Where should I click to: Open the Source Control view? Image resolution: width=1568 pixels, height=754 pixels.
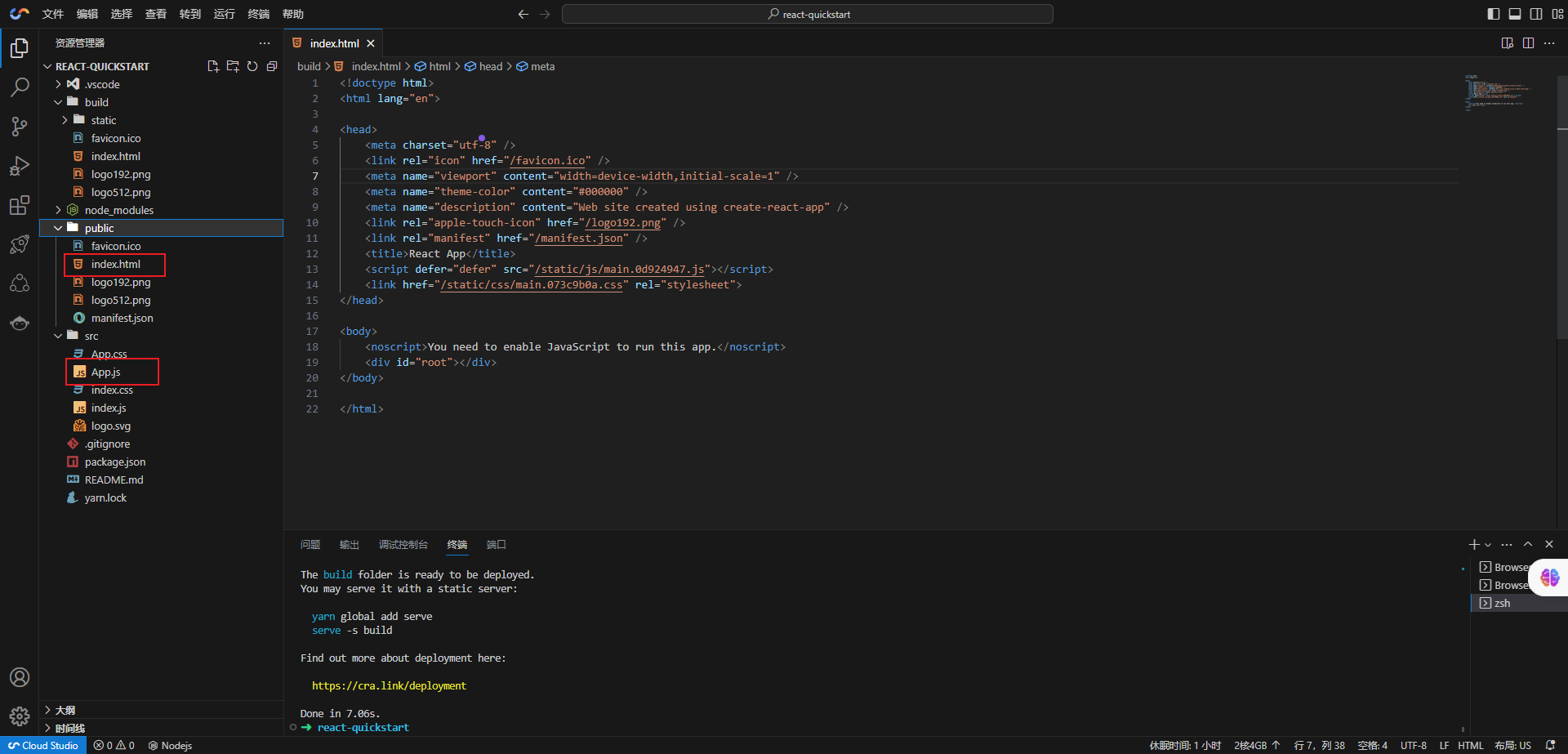[20, 126]
